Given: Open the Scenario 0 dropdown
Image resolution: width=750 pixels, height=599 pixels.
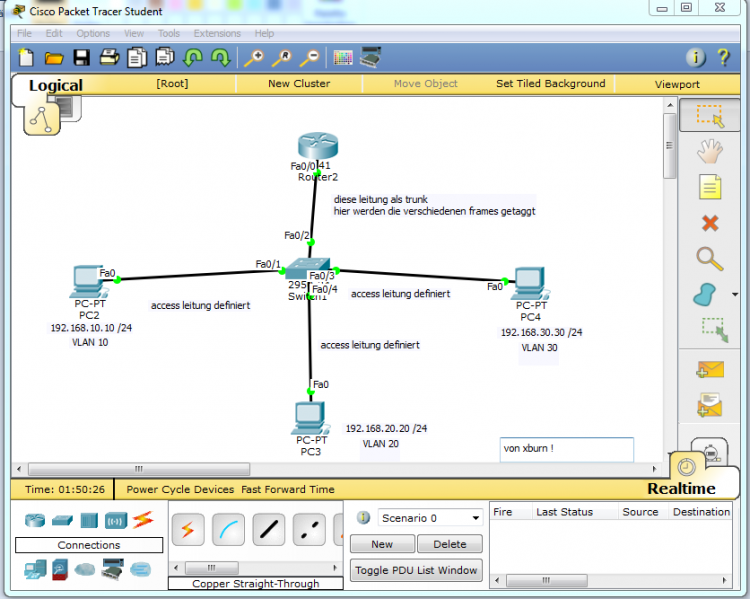Looking at the screenshot, I should point(430,518).
